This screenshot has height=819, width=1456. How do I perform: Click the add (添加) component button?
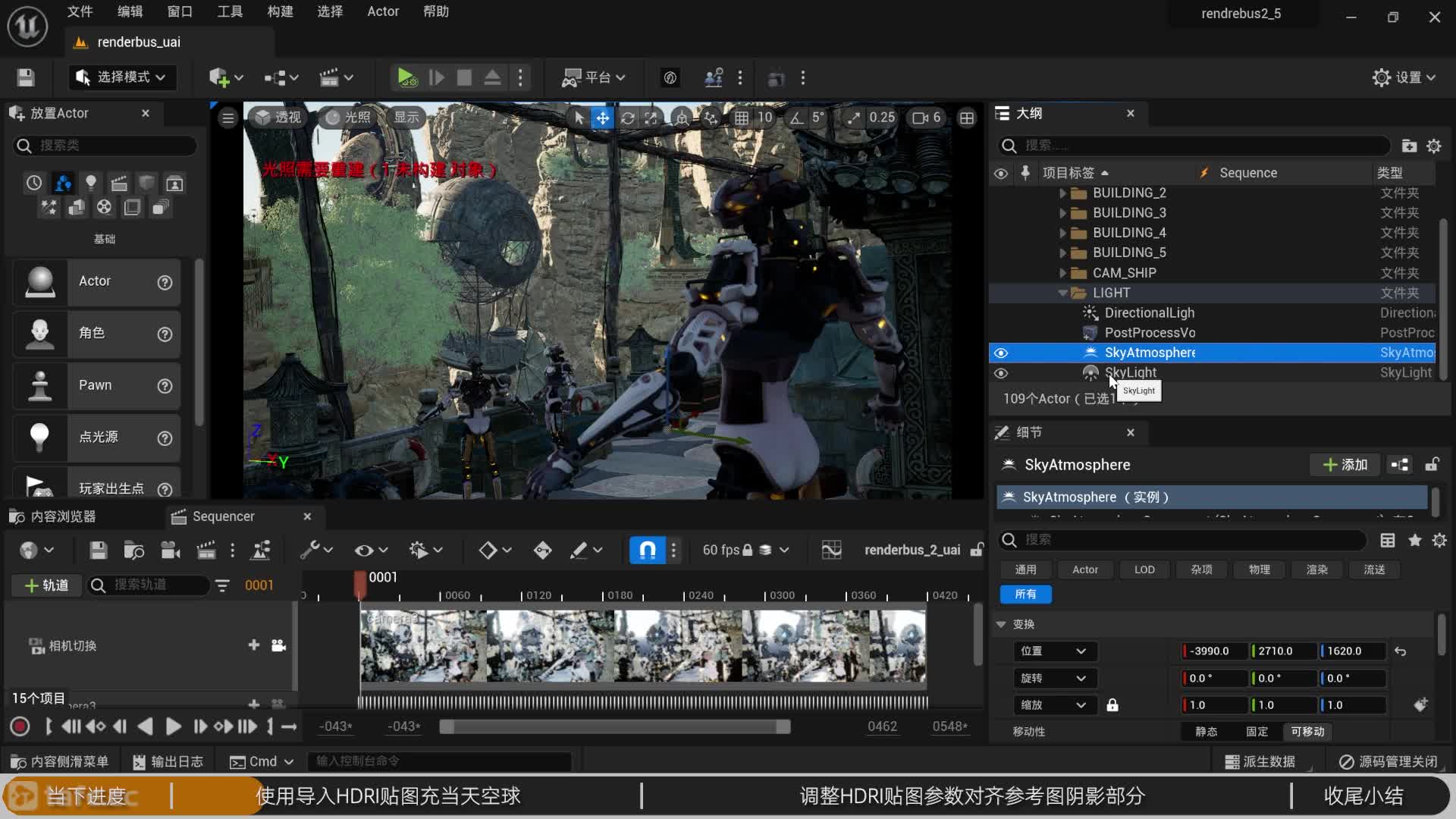[x=1345, y=465]
